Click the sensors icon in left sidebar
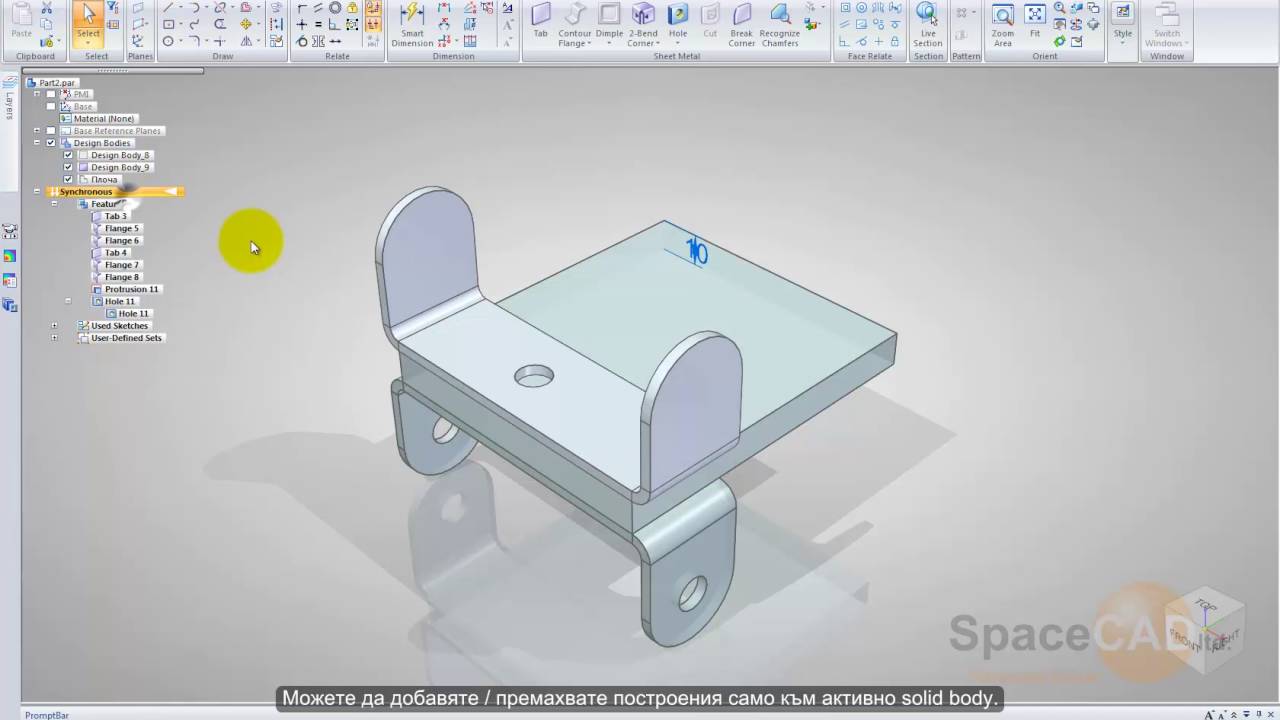Screen dimensions: 1280x720 pyautogui.click(x=10, y=232)
